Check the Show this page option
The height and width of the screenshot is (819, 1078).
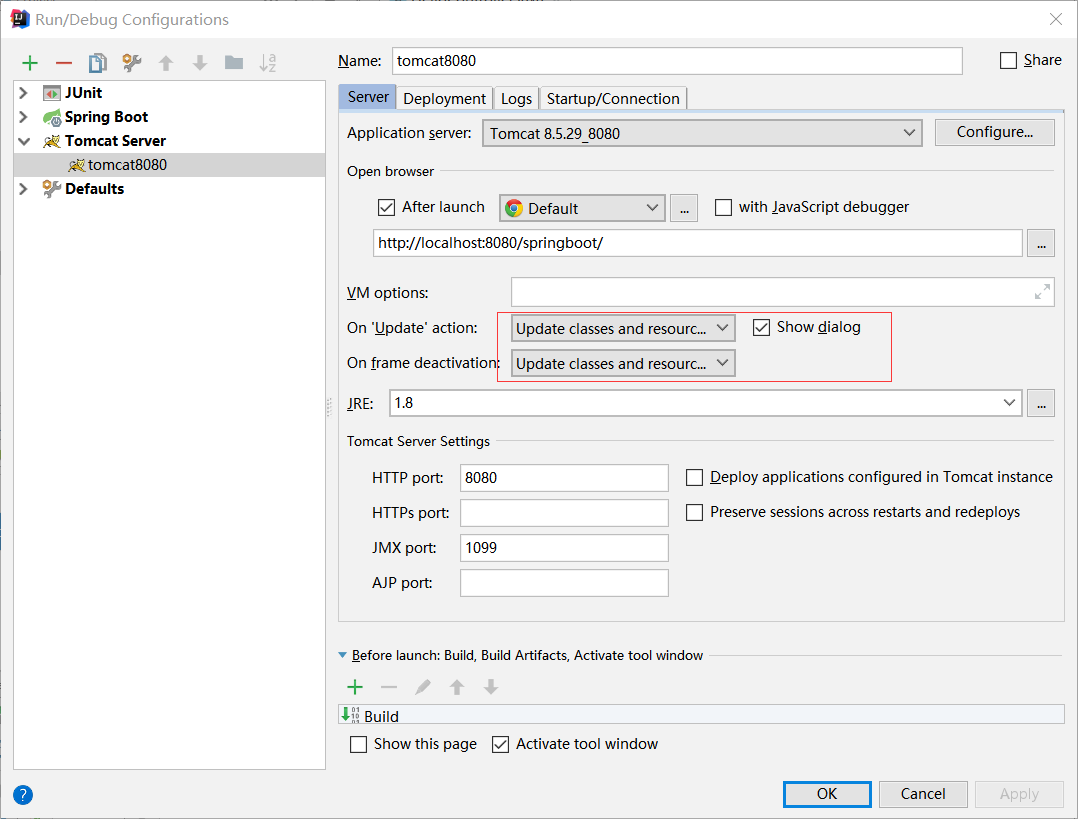coord(358,744)
